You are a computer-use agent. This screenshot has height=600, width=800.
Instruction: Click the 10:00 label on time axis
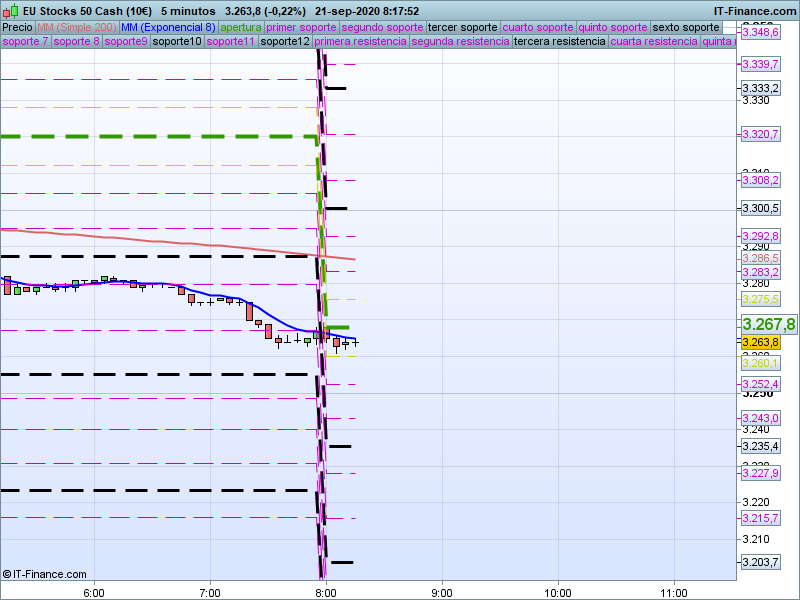tap(557, 591)
